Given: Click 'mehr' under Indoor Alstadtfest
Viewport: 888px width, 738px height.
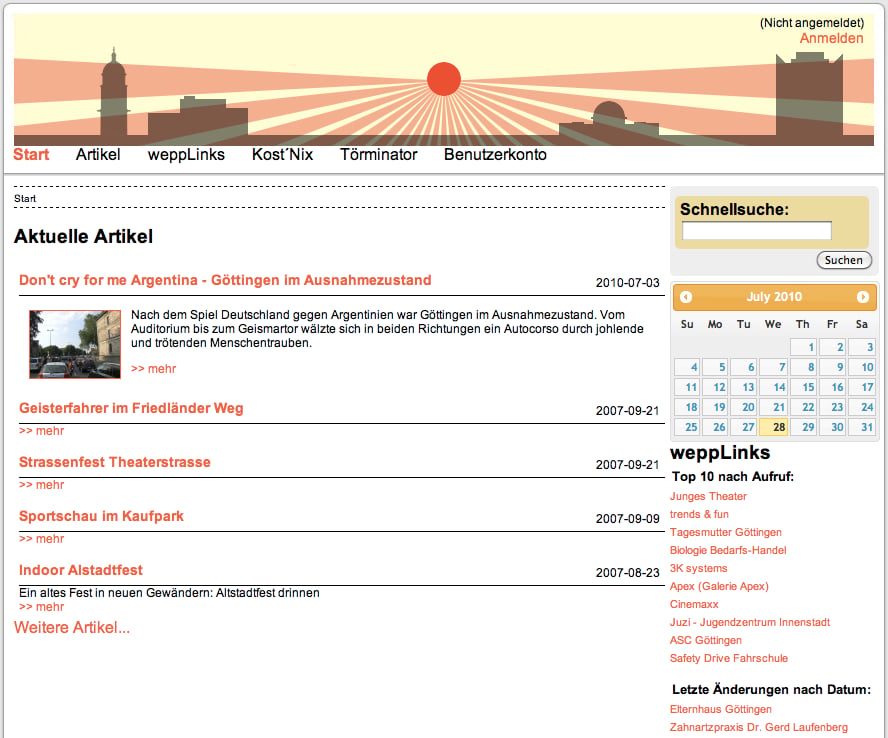Looking at the screenshot, I should pos(41,607).
